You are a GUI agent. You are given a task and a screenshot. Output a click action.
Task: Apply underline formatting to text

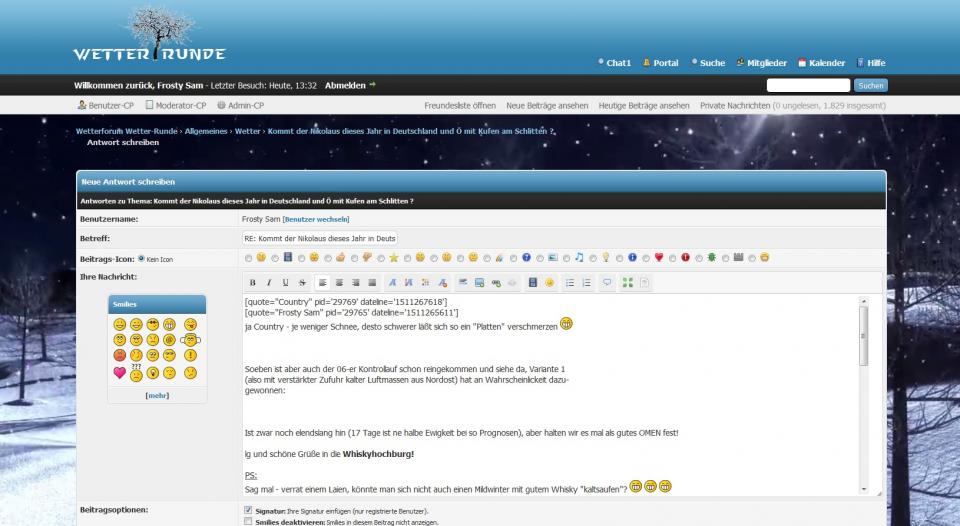[x=285, y=283]
